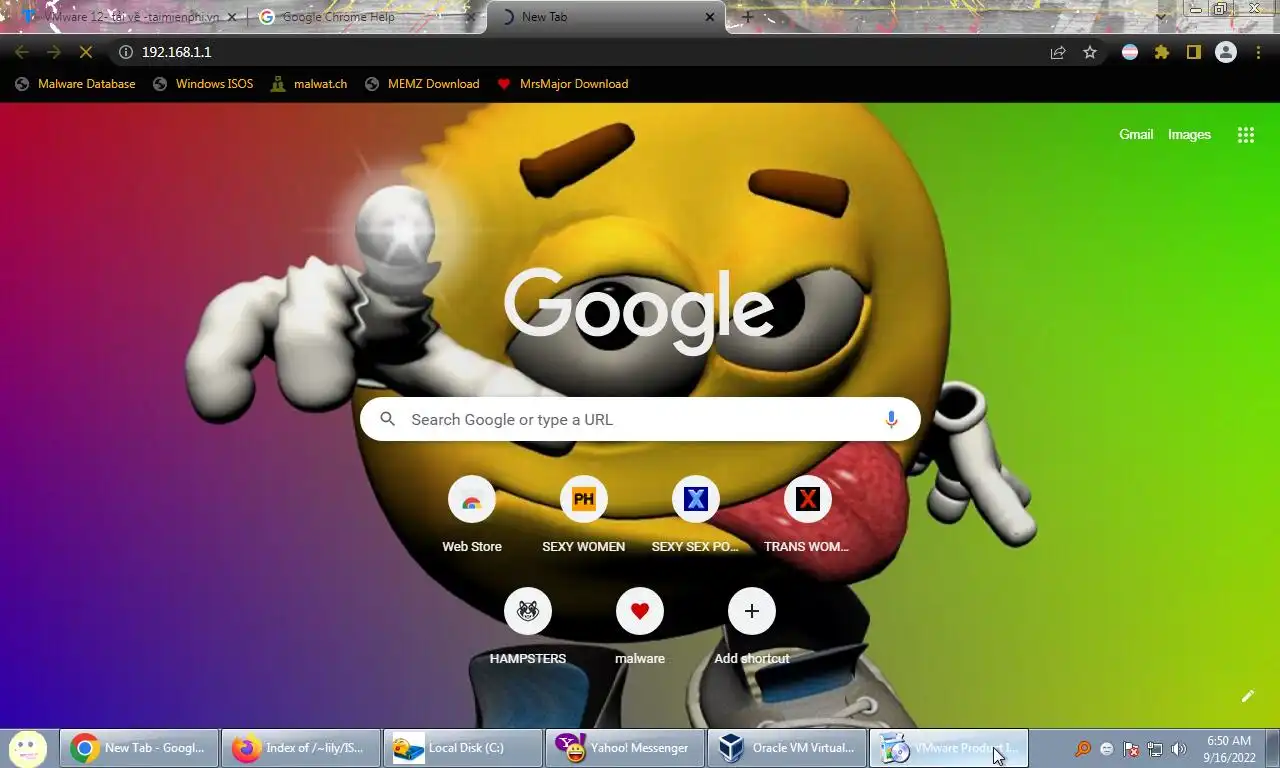This screenshot has width=1280, height=768.
Task: Open the network tray icon
Action: click(1155, 749)
